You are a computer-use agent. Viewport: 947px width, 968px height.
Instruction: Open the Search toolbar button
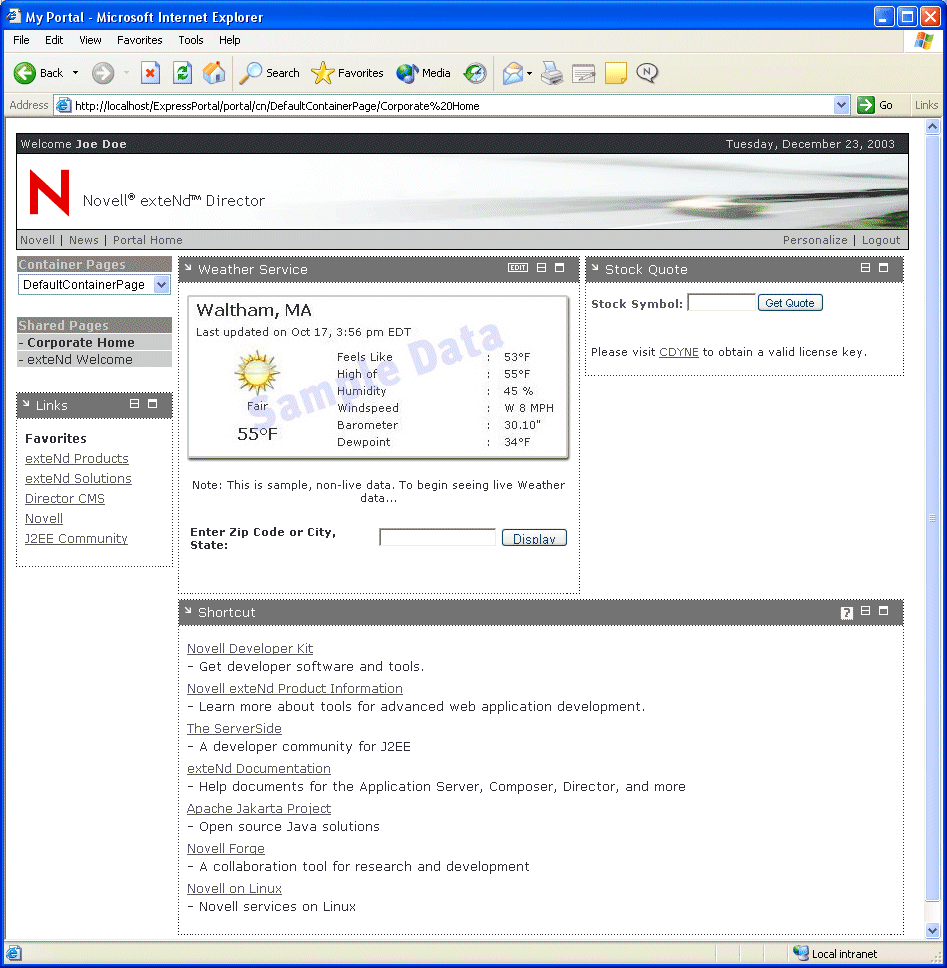269,73
